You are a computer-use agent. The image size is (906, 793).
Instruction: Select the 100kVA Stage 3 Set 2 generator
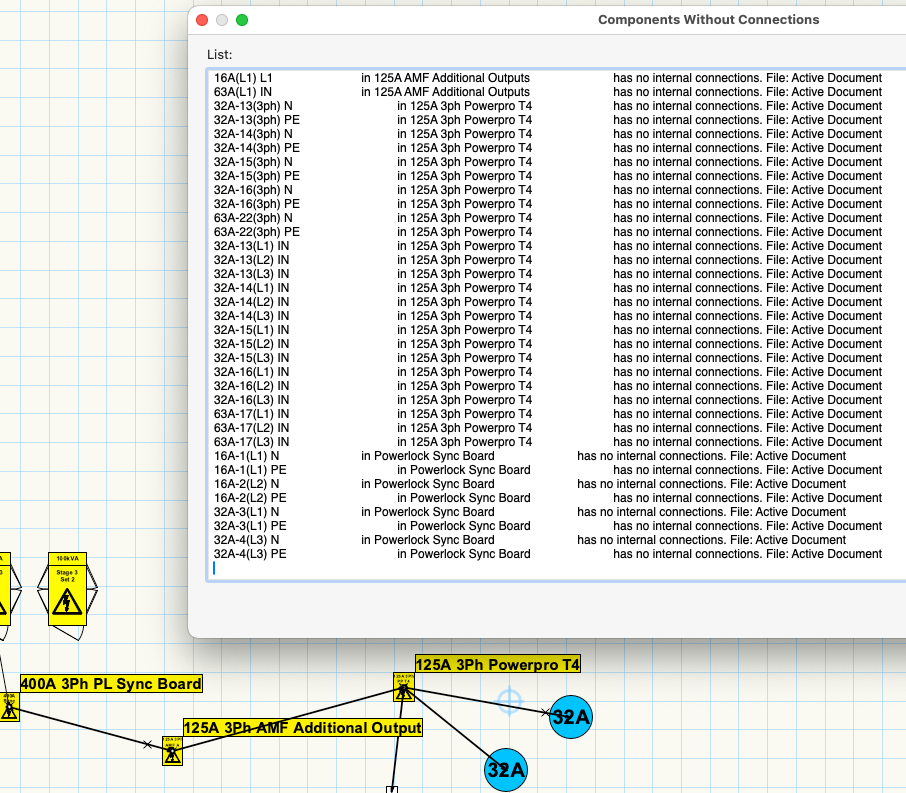click(67, 590)
